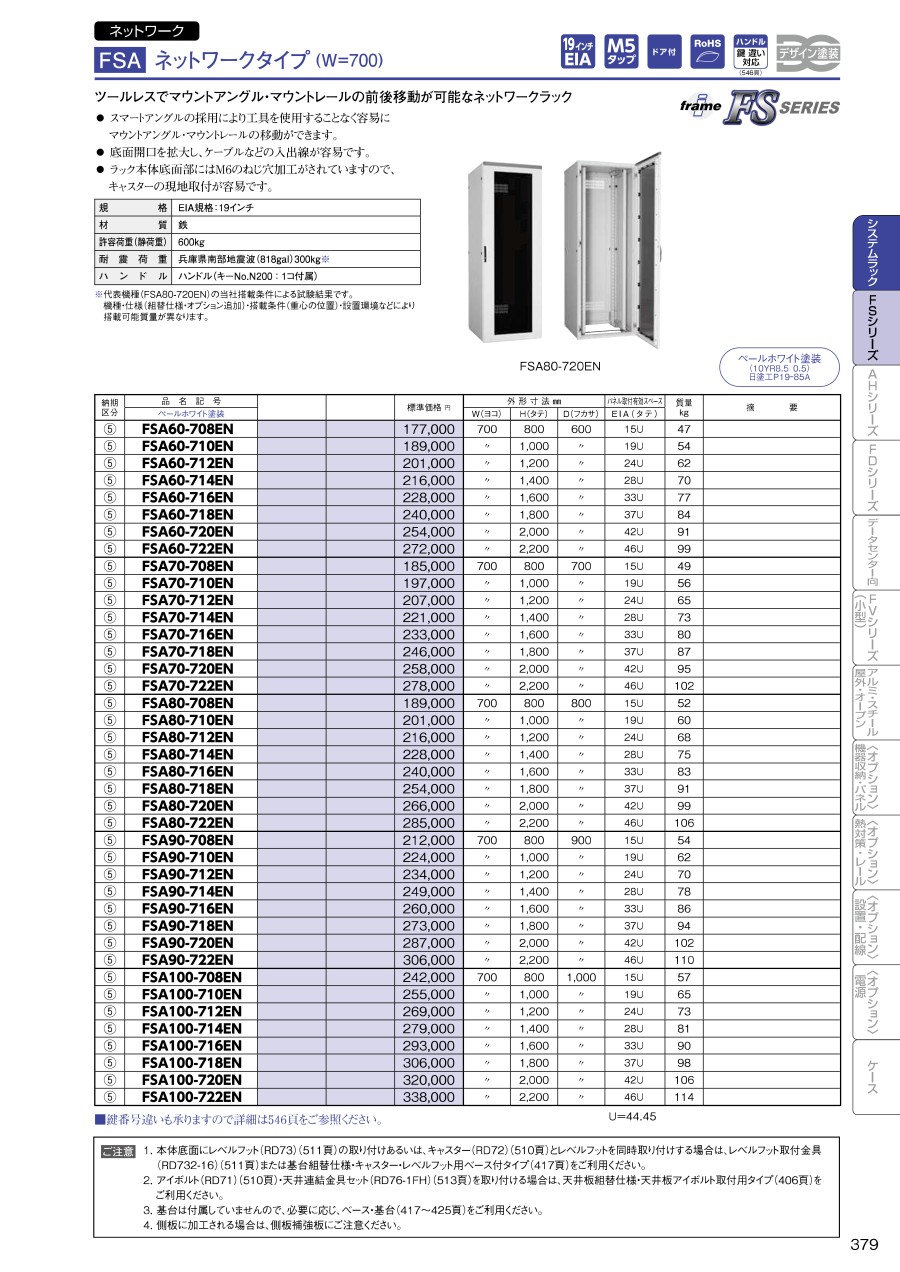Click the circled 5 beside FSA60-708EN
Screen dimensions: 900x1272
coord(110,429)
